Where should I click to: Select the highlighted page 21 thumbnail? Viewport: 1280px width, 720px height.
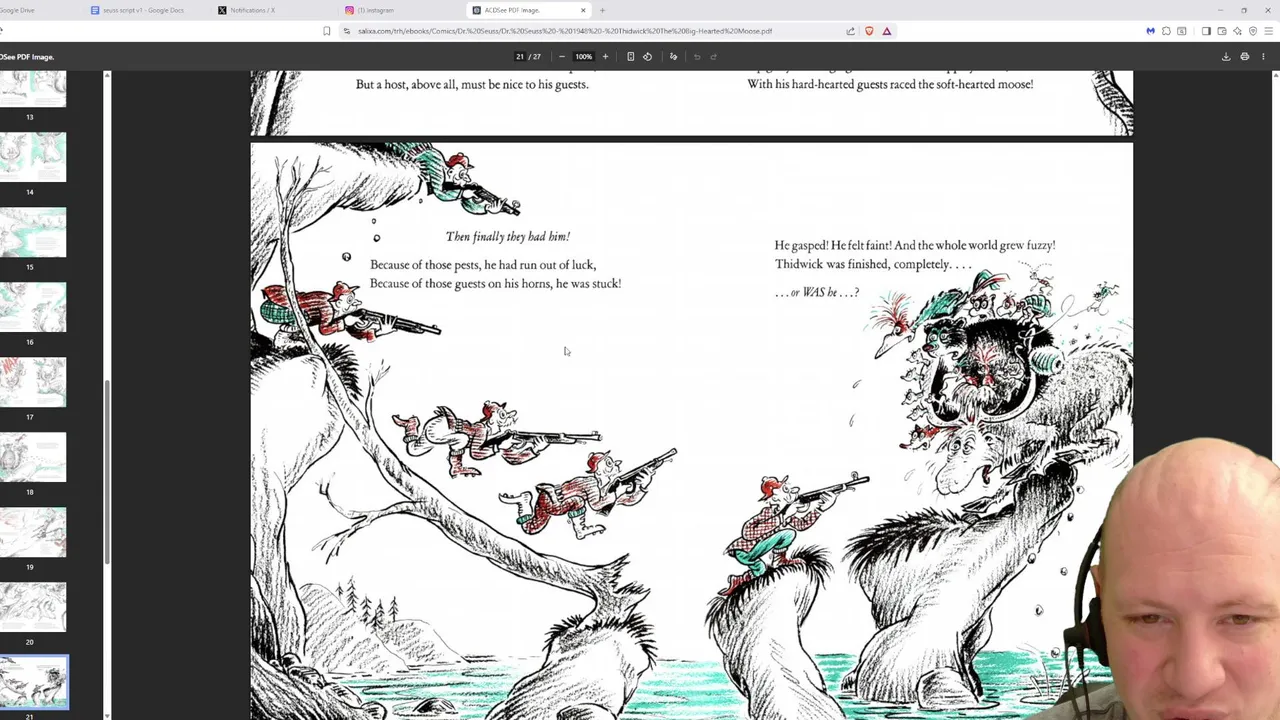pyautogui.click(x=33, y=682)
